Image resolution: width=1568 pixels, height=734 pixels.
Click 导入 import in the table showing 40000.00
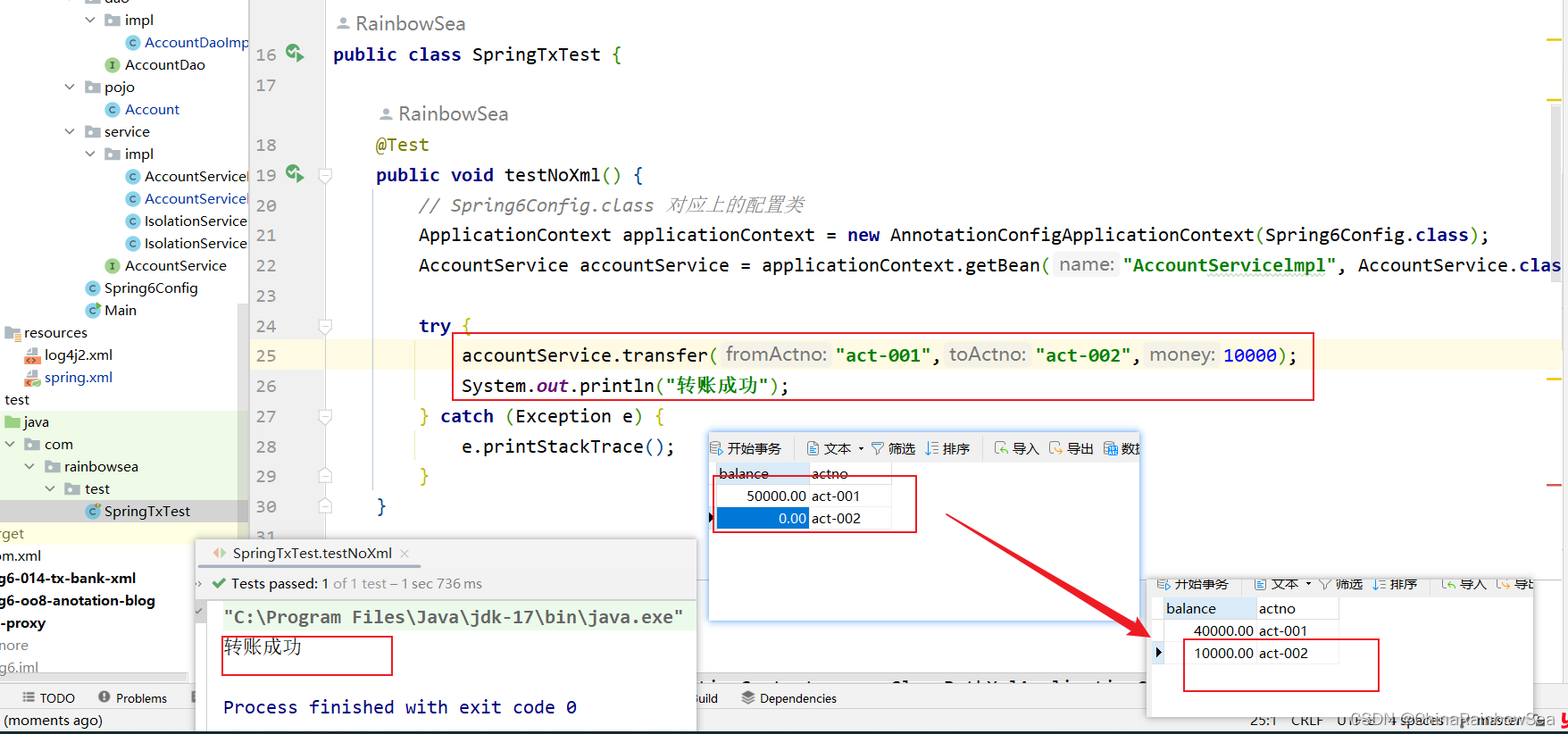1464,584
